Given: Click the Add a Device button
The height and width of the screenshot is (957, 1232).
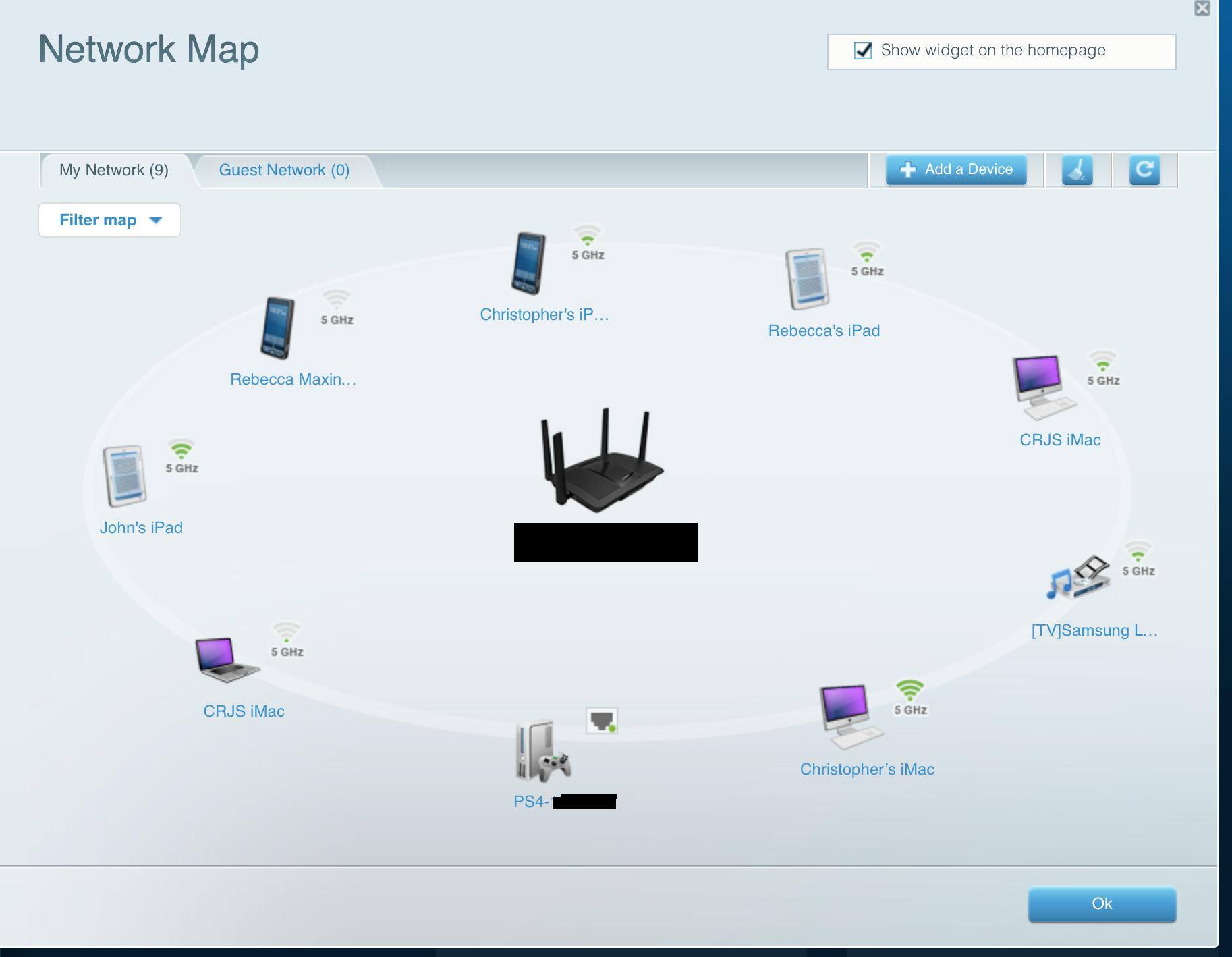Looking at the screenshot, I should pos(956,169).
